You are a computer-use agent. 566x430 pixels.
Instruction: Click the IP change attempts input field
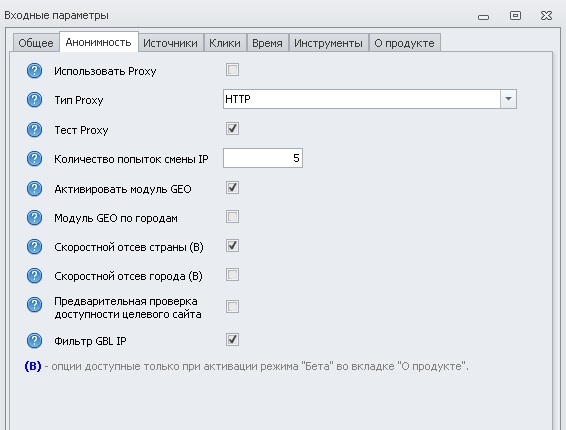coord(263,158)
